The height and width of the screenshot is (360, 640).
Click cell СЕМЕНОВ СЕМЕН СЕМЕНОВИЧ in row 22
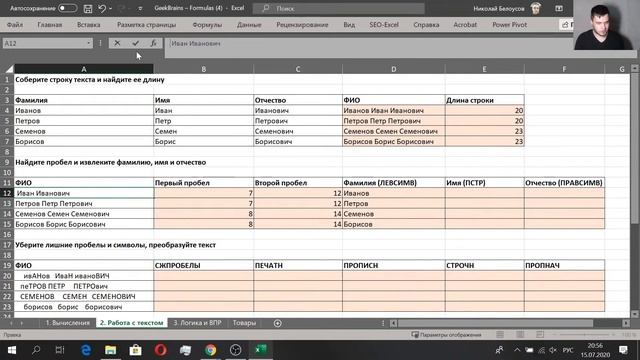pyautogui.click(x=84, y=297)
